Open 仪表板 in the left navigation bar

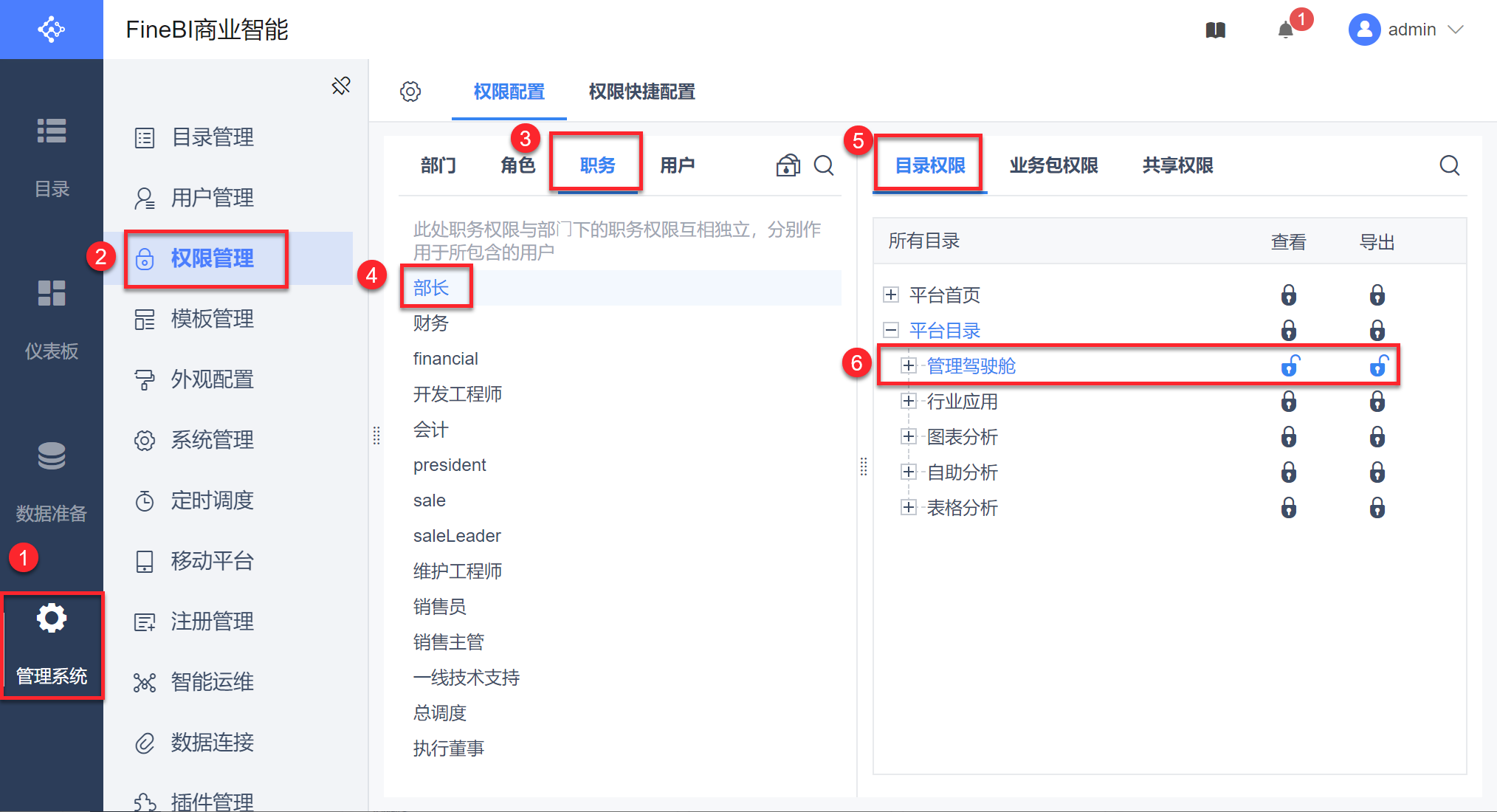(x=52, y=317)
